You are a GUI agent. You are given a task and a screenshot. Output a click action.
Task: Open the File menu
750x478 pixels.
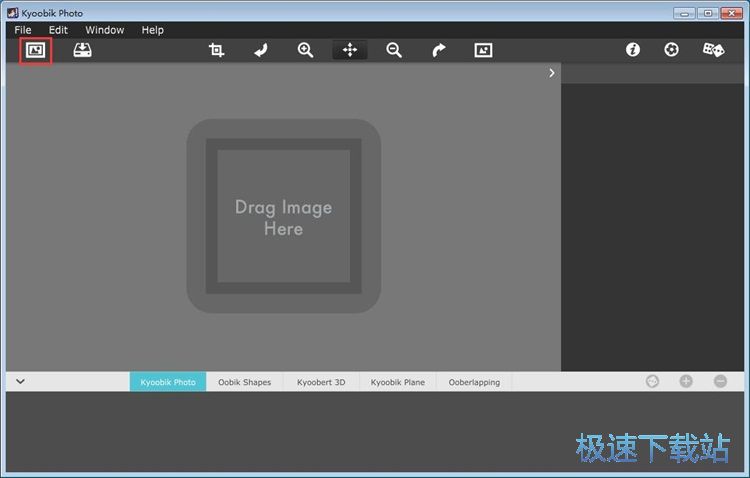click(x=23, y=30)
